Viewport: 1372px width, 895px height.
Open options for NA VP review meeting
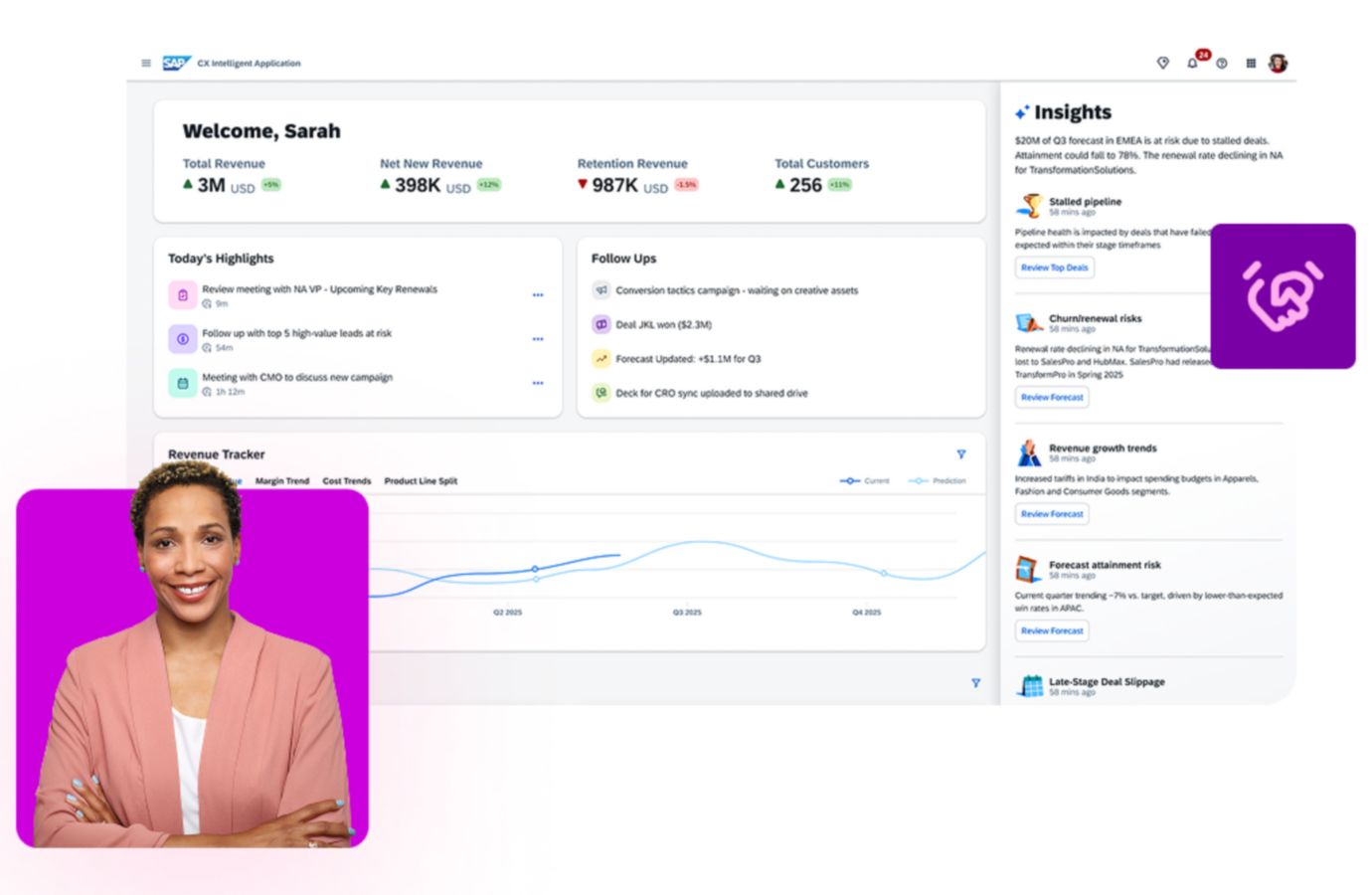(538, 295)
